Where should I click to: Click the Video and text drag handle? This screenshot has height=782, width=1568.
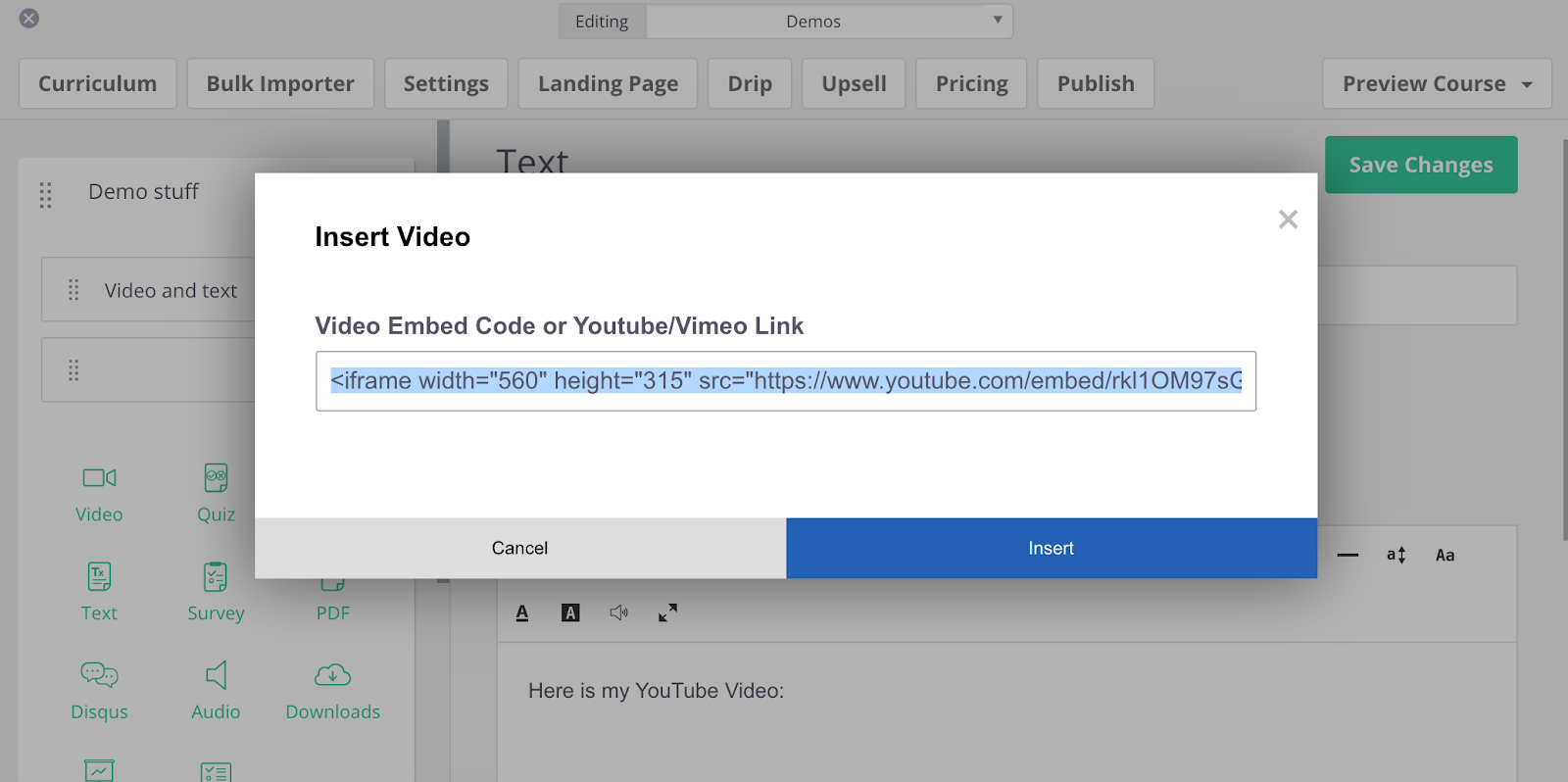pyautogui.click(x=73, y=290)
